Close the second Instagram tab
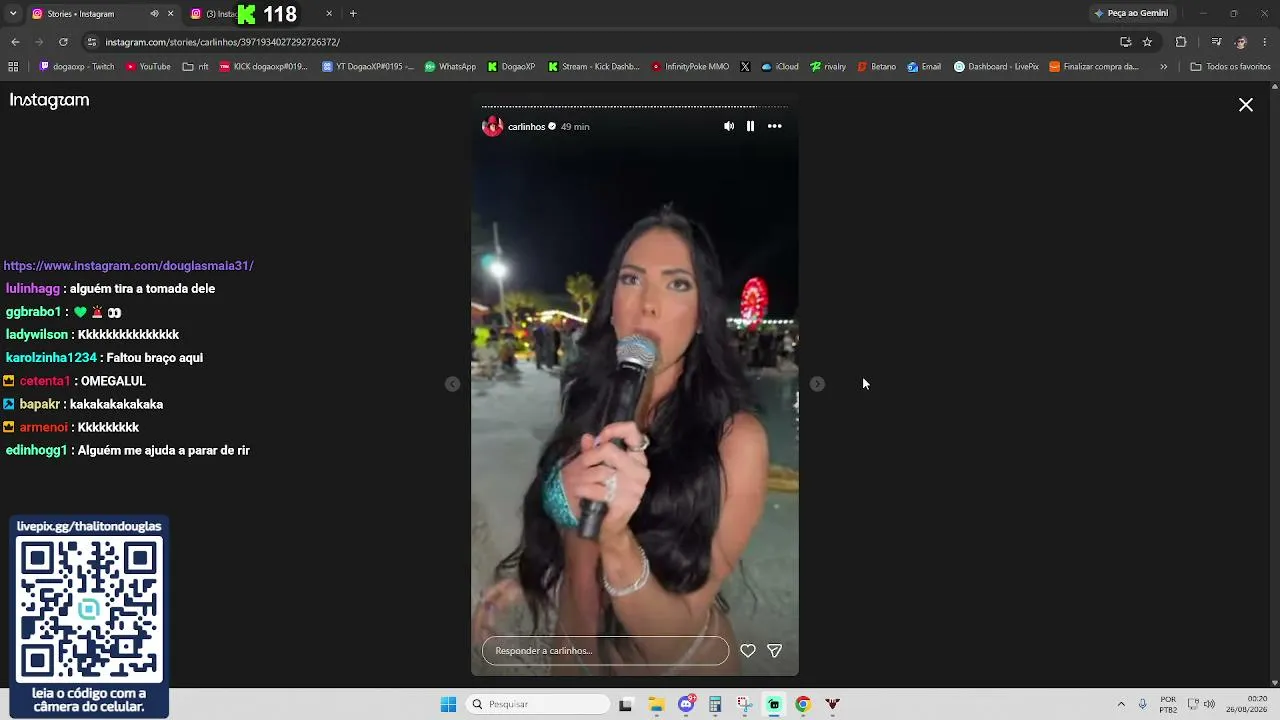Screen dimensions: 1280x720 pyautogui.click(x=329, y=14)
